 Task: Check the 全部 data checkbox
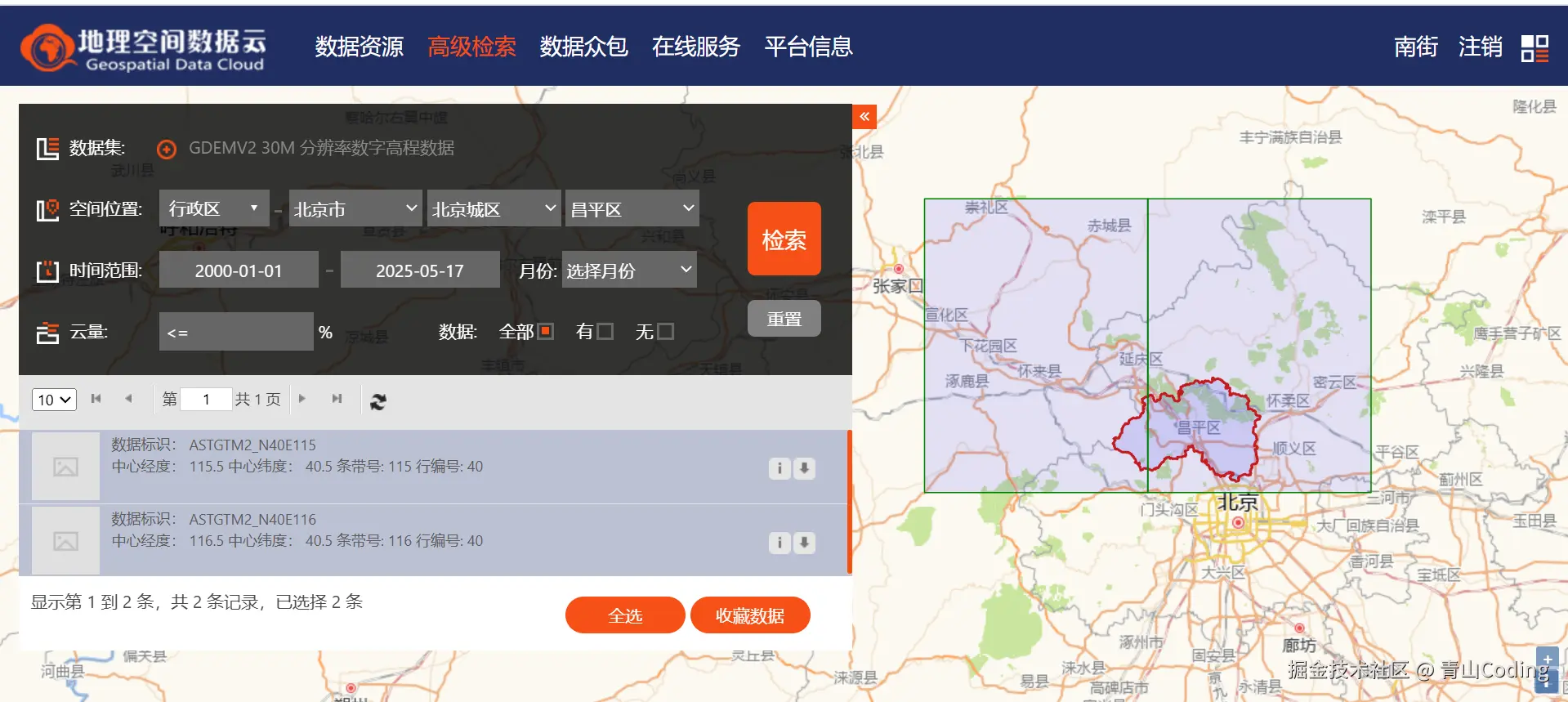[546, 332]
